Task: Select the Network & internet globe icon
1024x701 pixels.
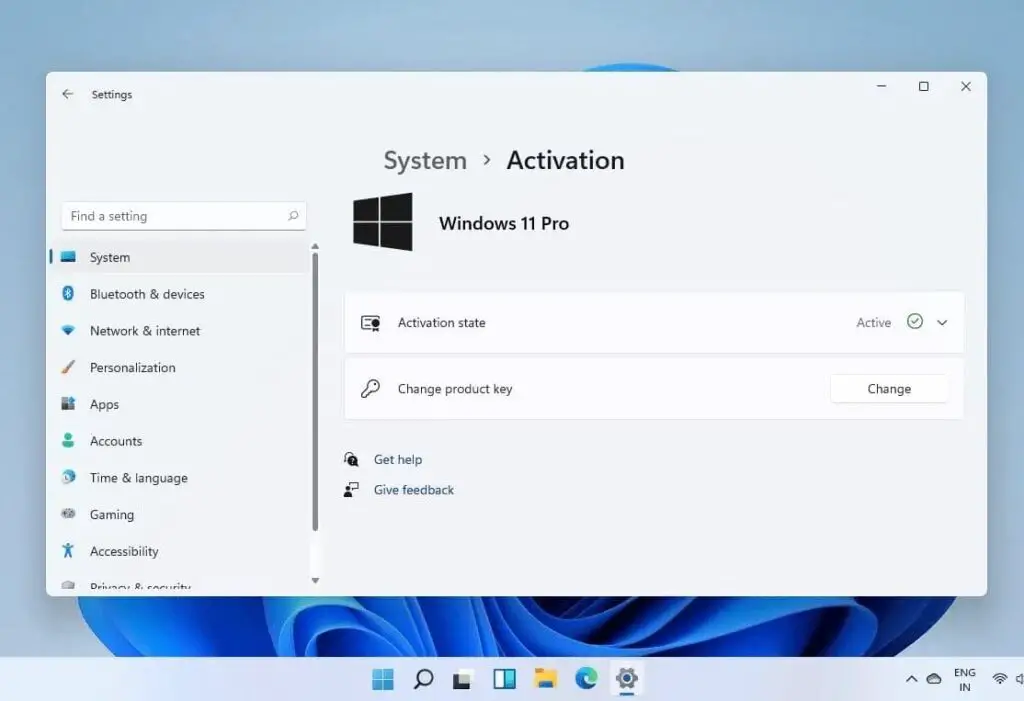Action: [68, 331]
